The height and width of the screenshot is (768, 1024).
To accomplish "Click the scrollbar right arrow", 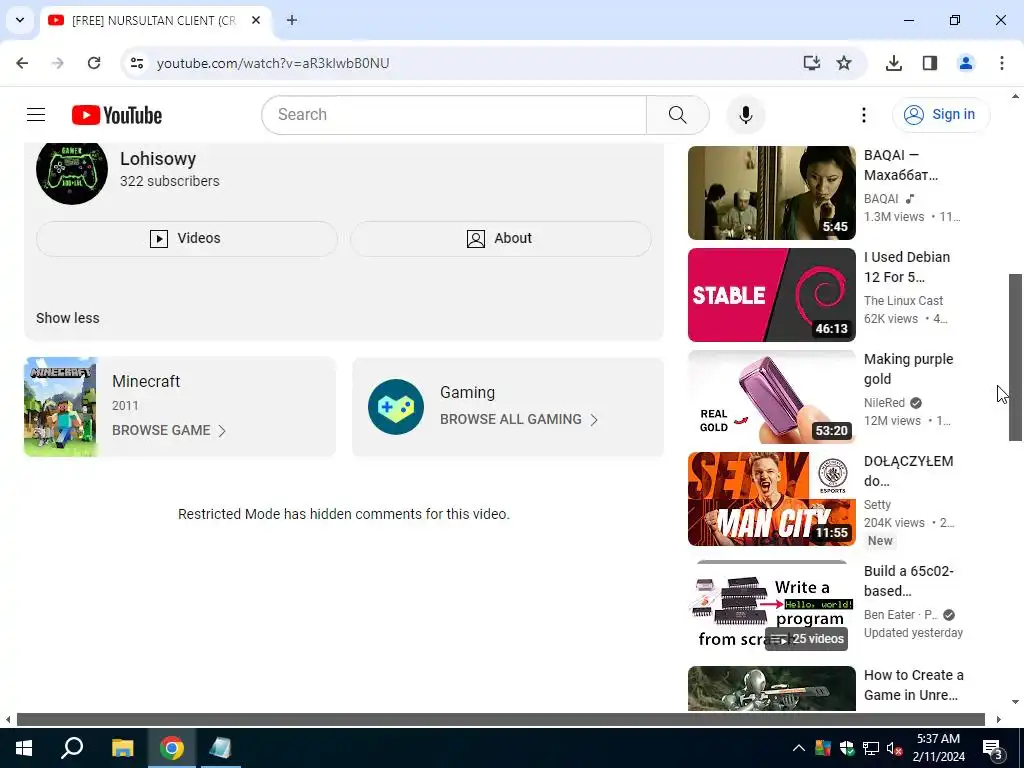I will click(999, 719).
